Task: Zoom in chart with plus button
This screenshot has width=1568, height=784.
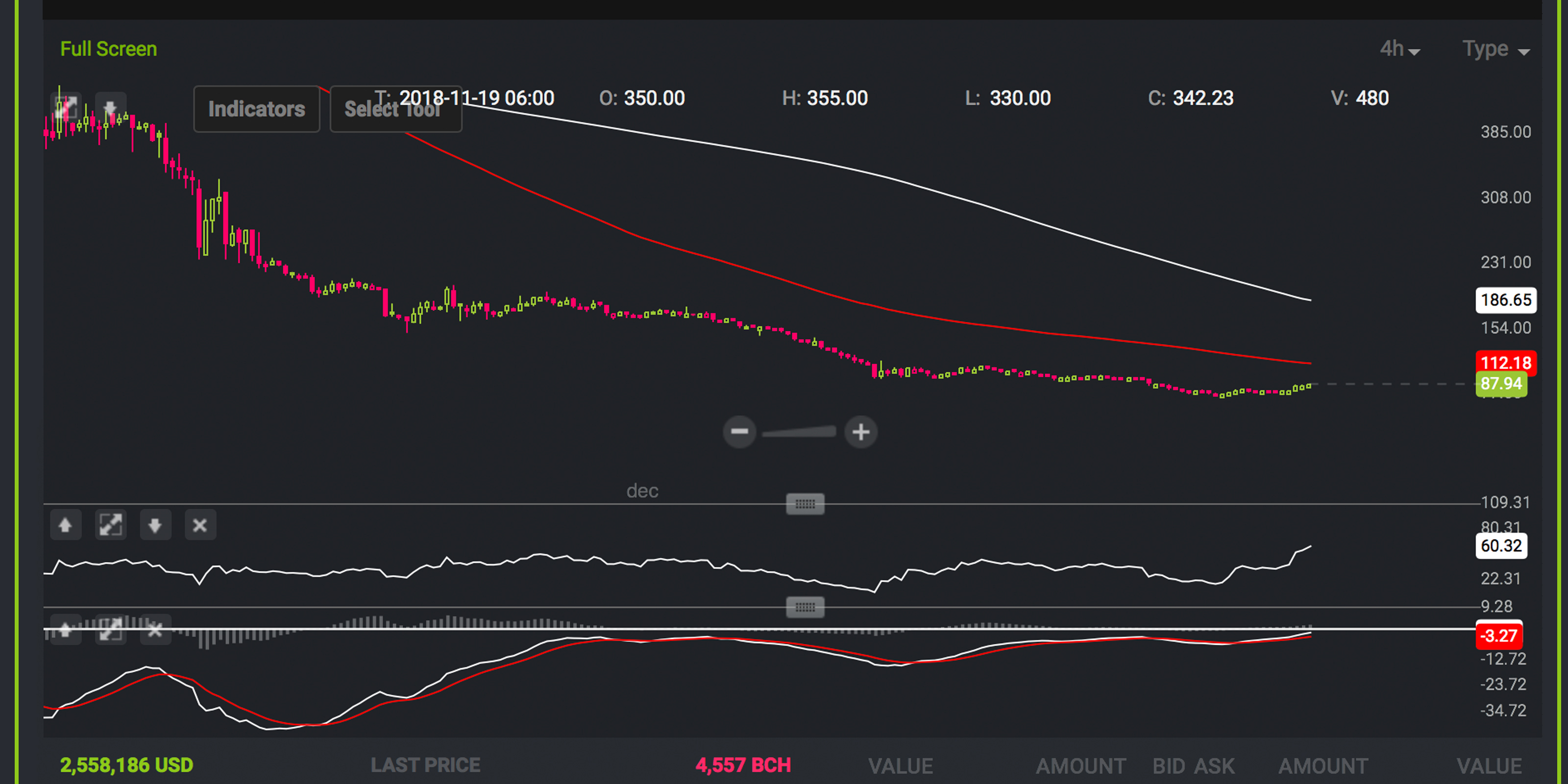Action: point(861,432)
